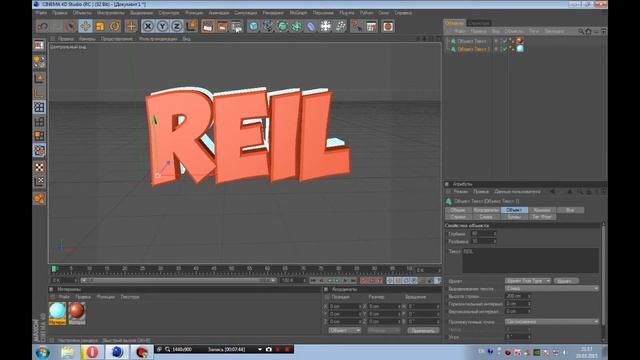Render to Picture Viewer
The image size is (640, 360).
[x=222, y=27]
